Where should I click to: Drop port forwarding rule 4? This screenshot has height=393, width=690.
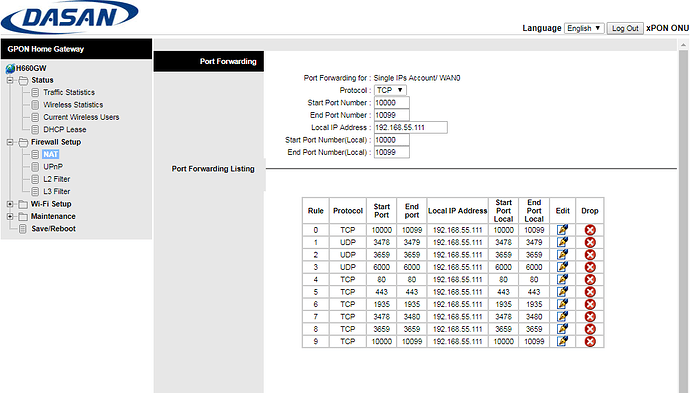pos(590,279)
